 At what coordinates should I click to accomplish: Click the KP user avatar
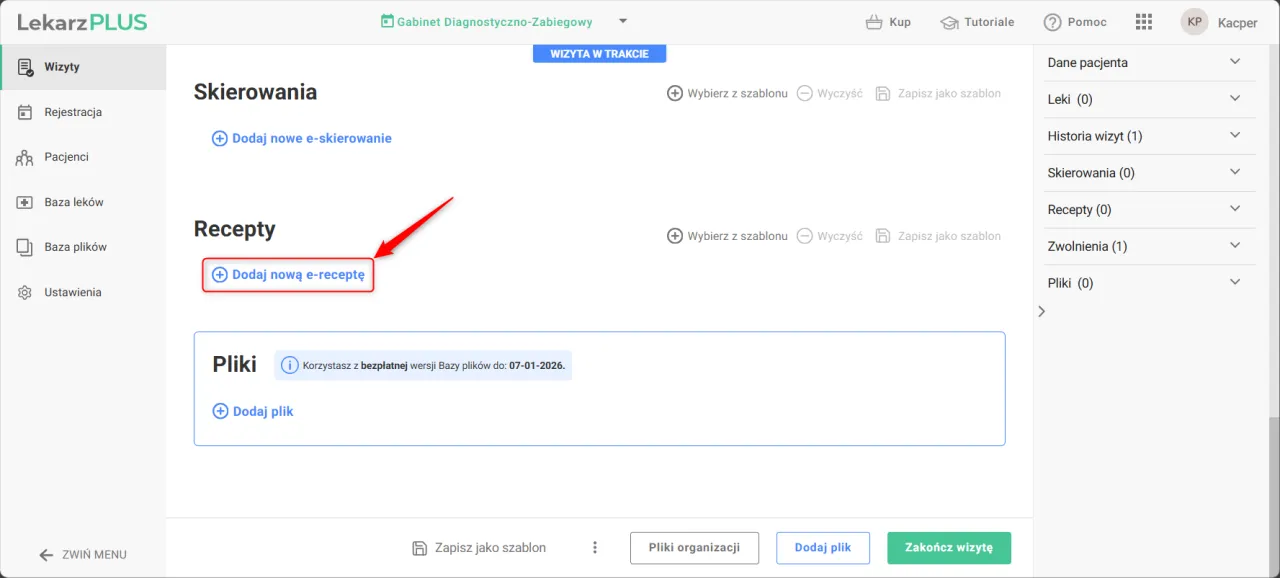coord(1194,22)
